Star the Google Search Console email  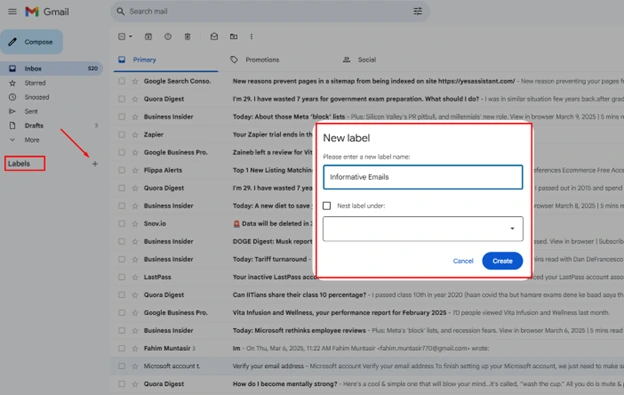135,81
